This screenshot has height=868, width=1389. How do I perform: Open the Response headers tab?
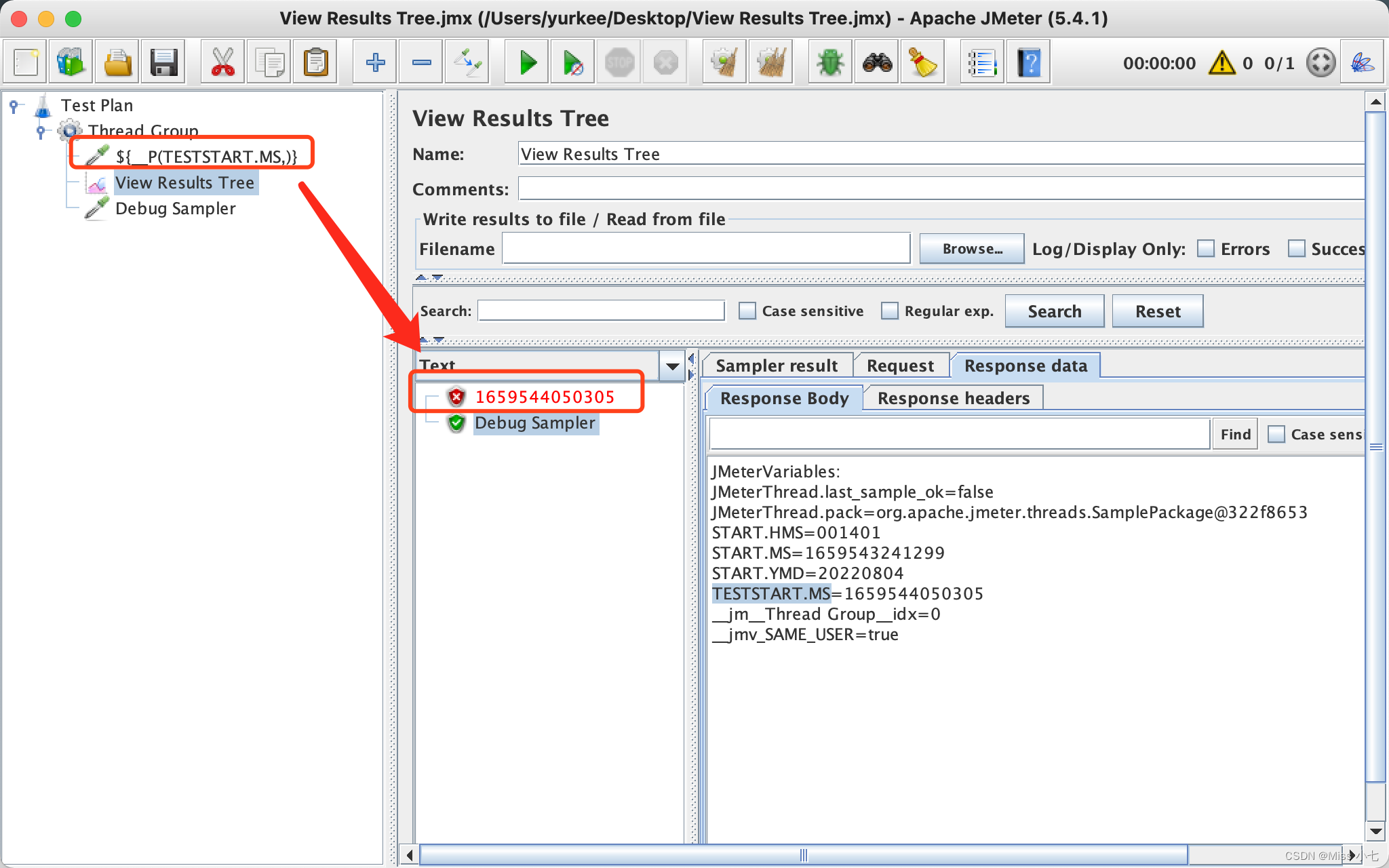(x=954, y=398)
